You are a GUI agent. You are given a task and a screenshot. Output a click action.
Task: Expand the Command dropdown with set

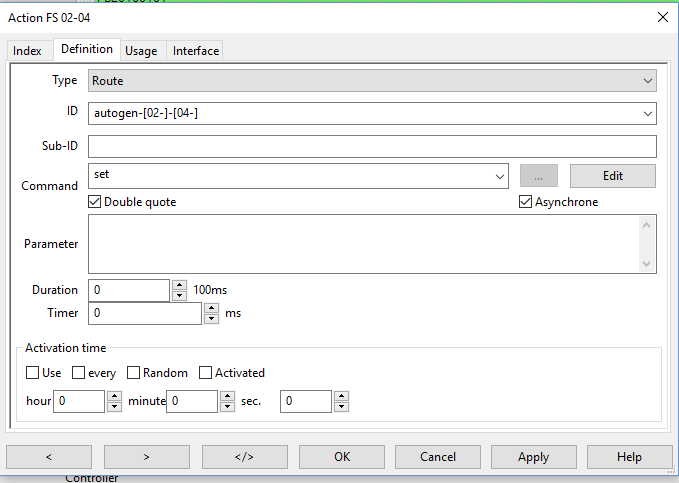pos(500,177)
